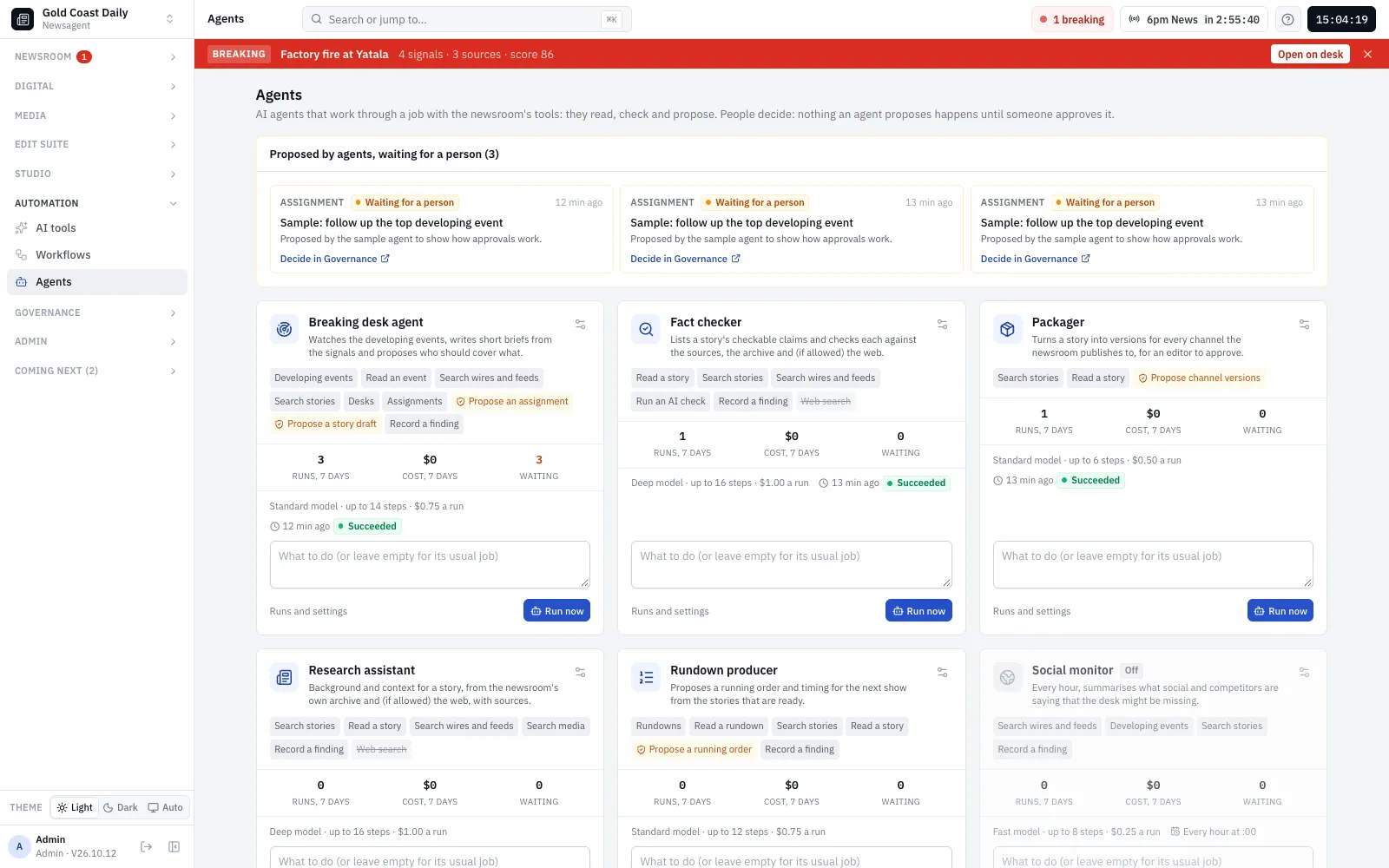Open settings icon for Packager agent
Viewport: 1389px width, 868px height.
point(1304,324)
